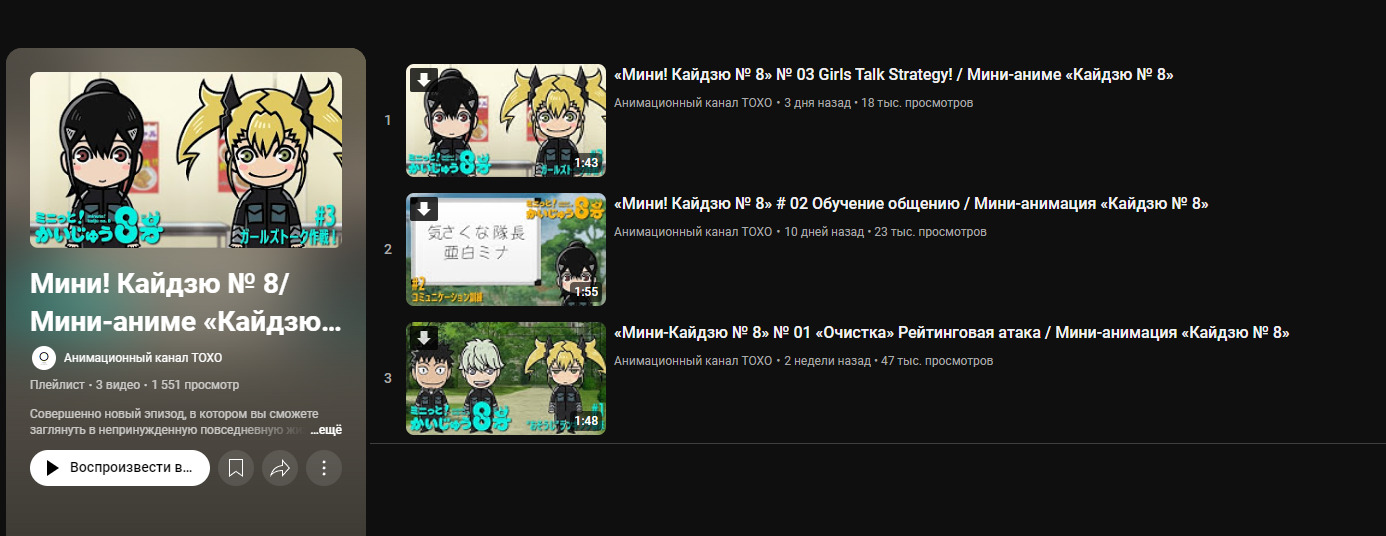Save playlist with the bookmark icon
1386x536 pixels.
[236, 468]
